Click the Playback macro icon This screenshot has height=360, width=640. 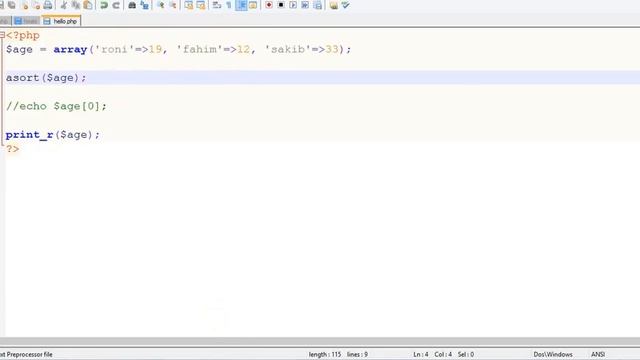click(x=293, y=5)
